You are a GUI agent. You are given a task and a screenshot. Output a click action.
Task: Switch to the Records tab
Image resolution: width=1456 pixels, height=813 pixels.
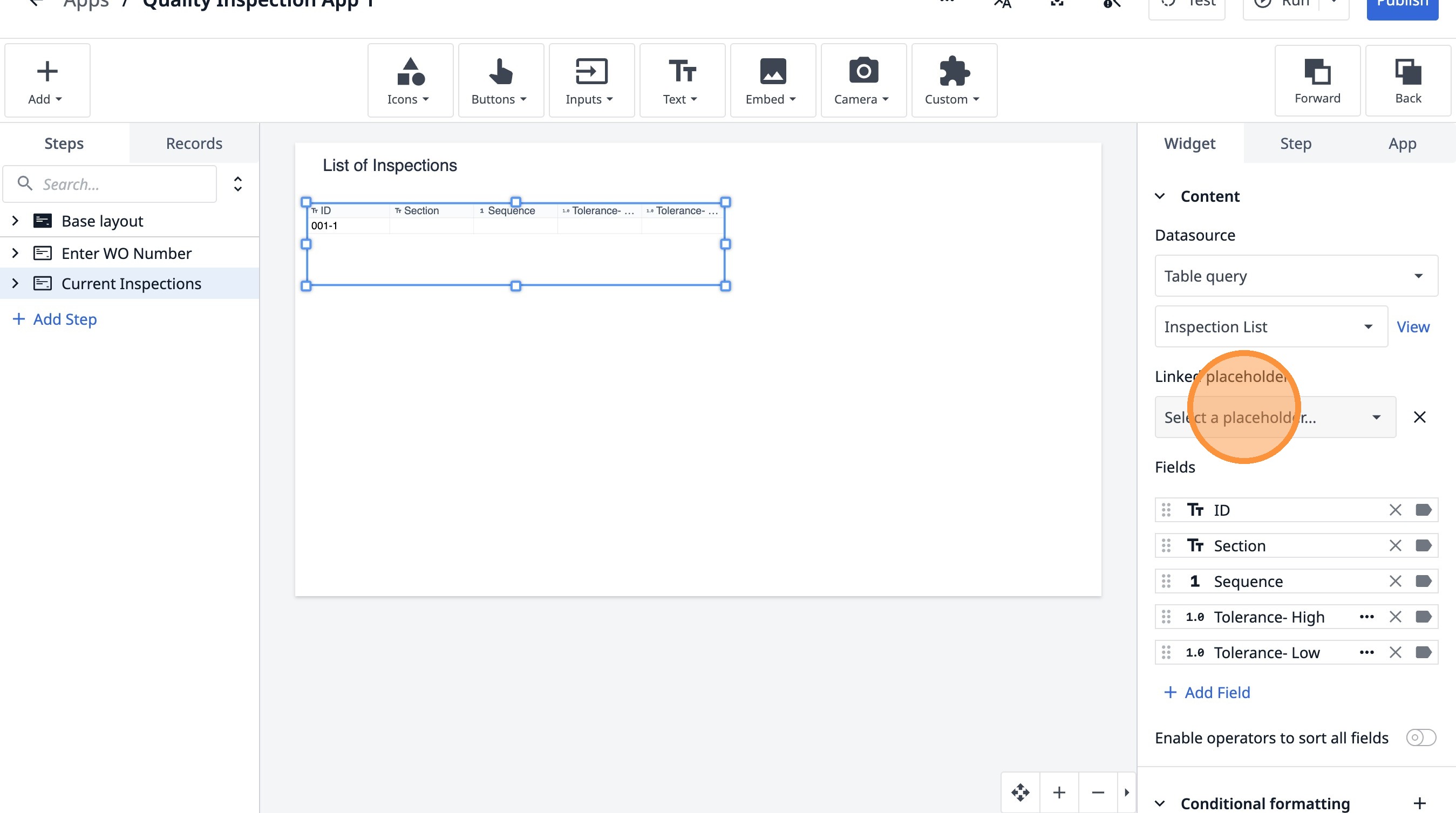pyautogui.click(x=194, y=144)
